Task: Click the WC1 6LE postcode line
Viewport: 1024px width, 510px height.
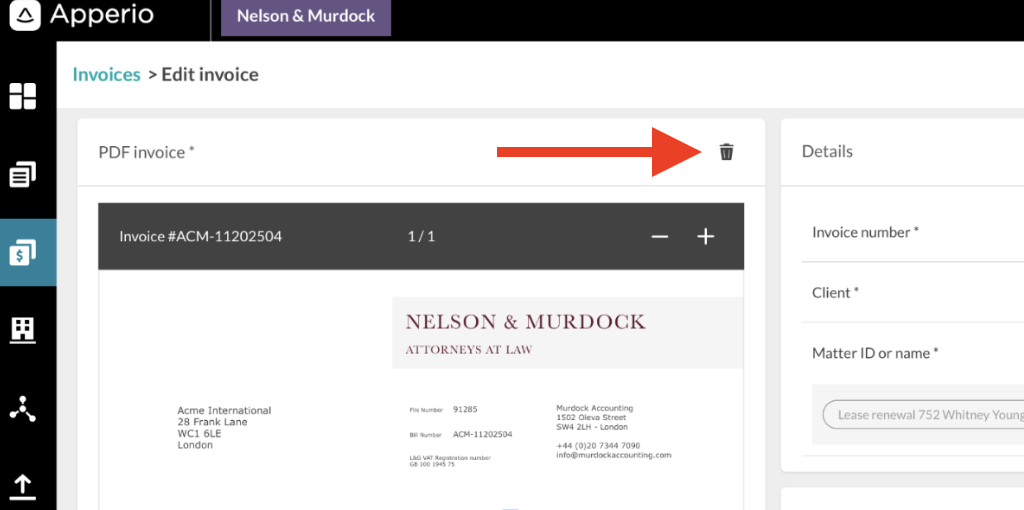Action: pyautogui.click(x=200, y=434)
